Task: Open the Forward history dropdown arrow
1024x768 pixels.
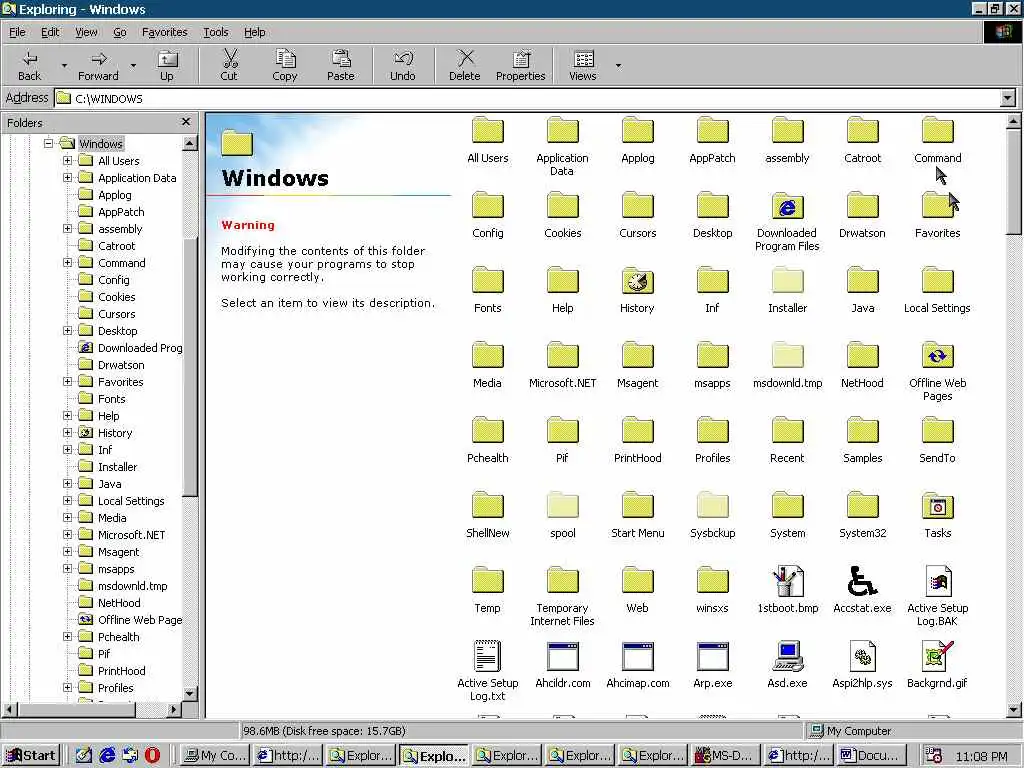Action: tap(133, 65)
